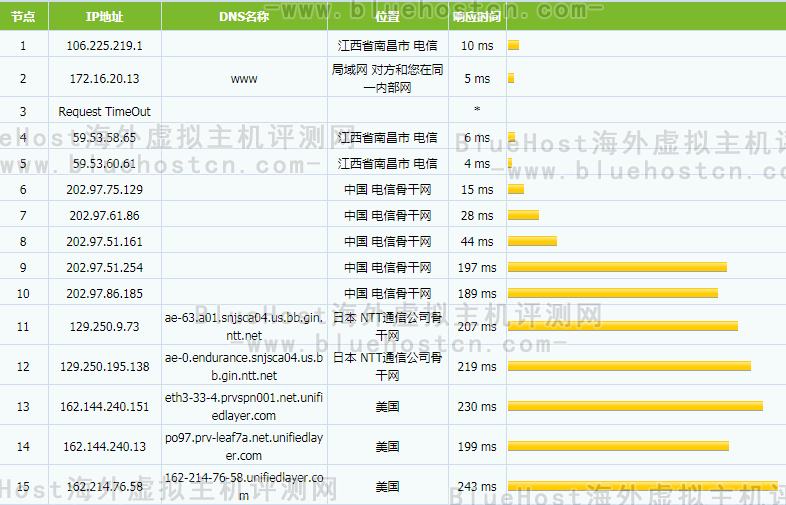Image resolution: width=786 pixels, height=505 pixels.
Task: Select IP address 162.214.76.58
Action: [x=104, y=487]
